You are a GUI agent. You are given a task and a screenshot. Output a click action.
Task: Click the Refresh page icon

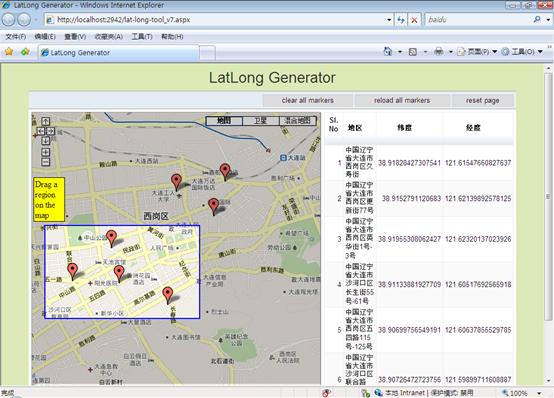[401, 20]
